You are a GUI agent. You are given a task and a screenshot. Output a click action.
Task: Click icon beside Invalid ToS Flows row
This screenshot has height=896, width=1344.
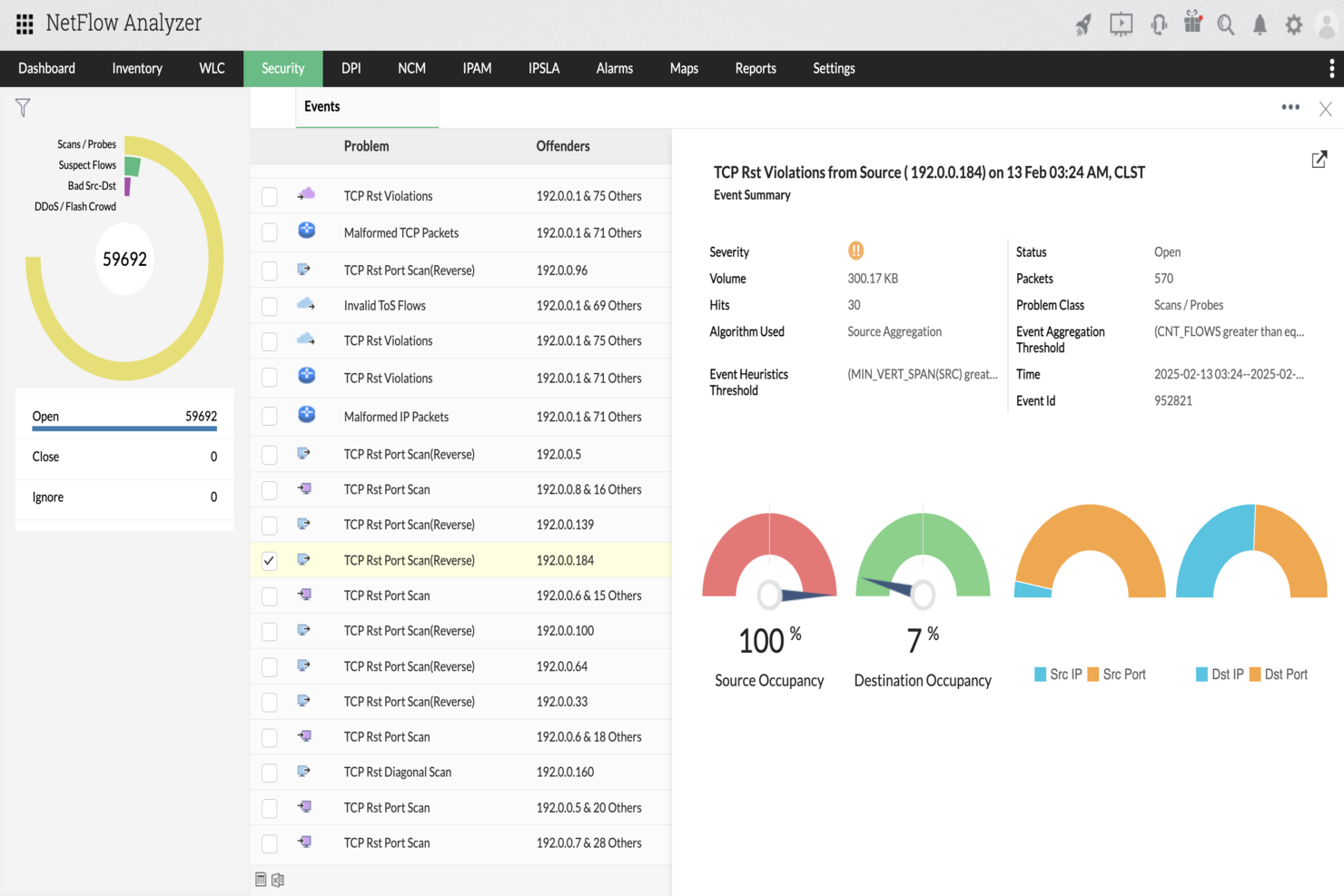tap(306, 304)
